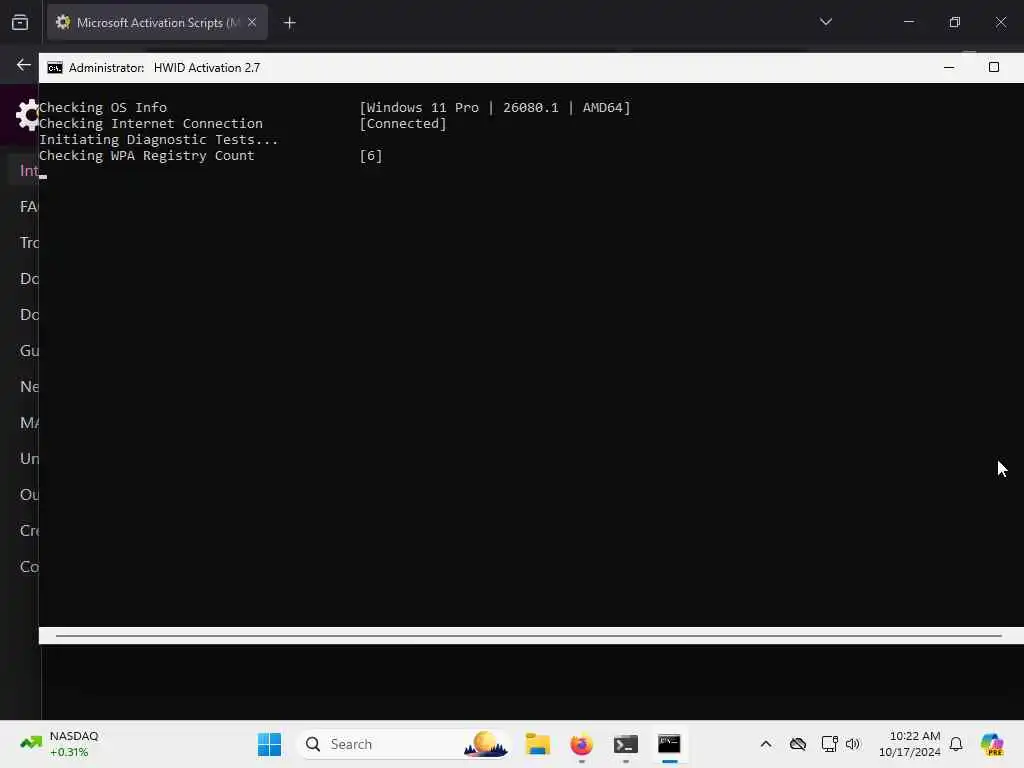This screenshot has height=768, width=1024.
Task: Expand the tab list chevron
Action: (x=825, y=22)
